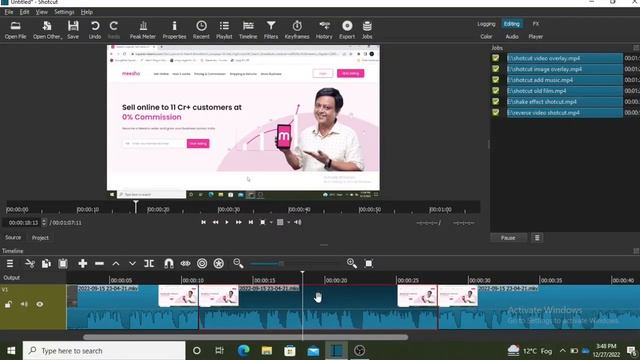Open the View menu

pos(42,12)
